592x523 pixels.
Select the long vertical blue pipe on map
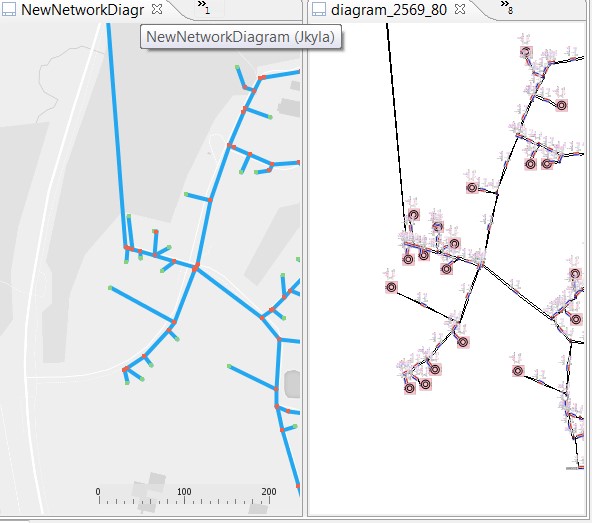click(116, 135)
